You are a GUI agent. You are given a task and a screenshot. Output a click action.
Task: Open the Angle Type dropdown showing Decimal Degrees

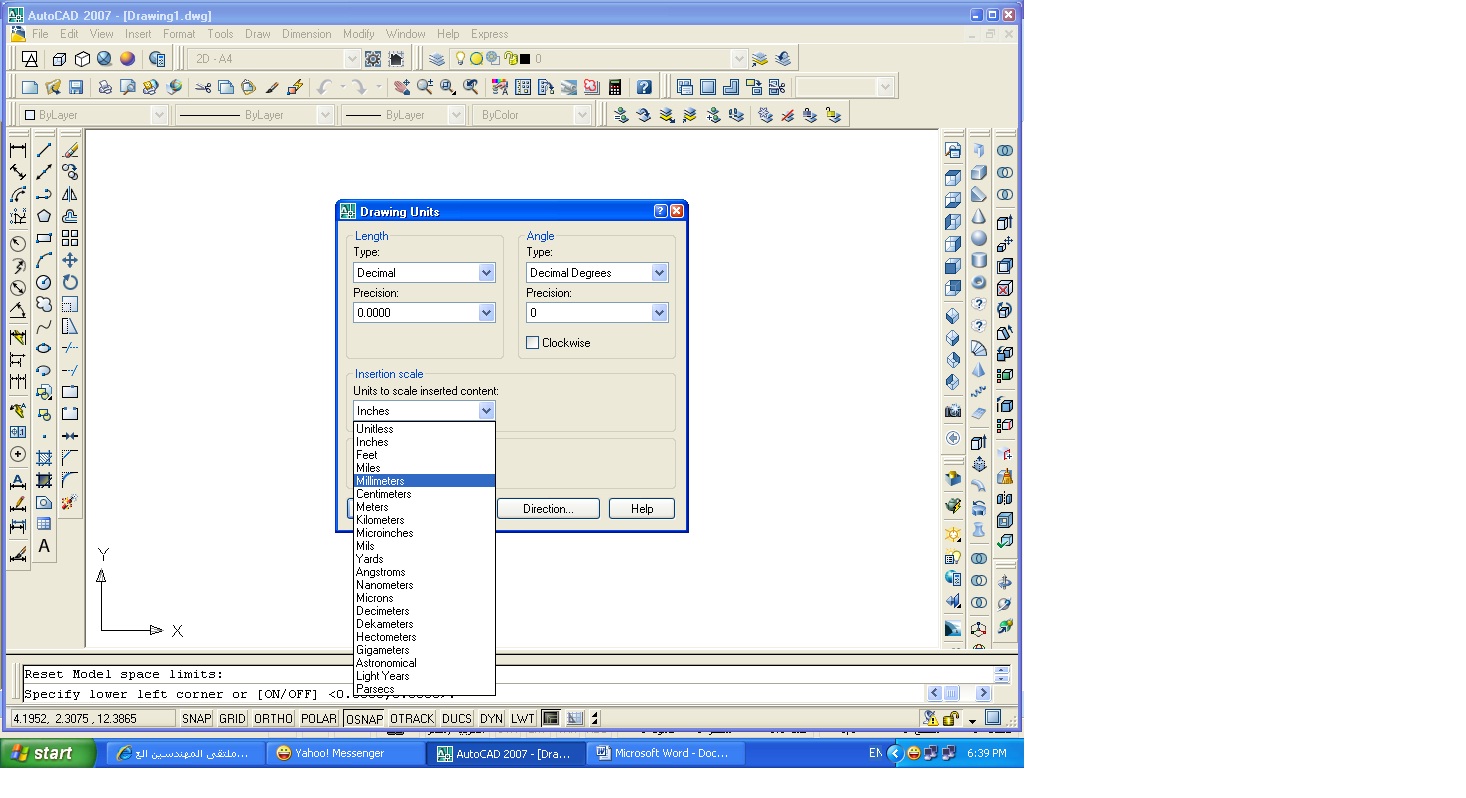pyautogui.click(x=597, y=272)
